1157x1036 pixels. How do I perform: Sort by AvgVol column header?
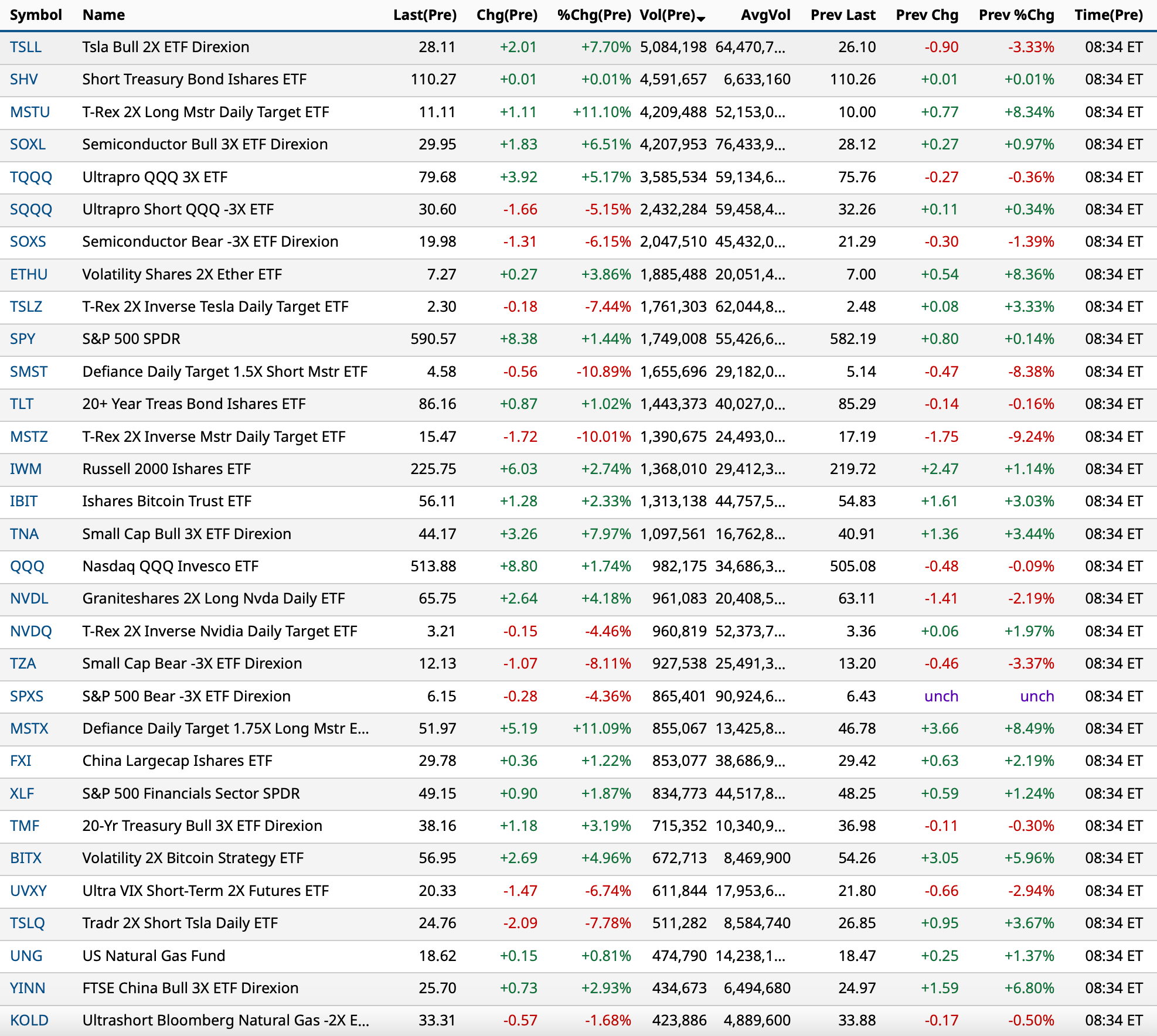pos(765,15)
